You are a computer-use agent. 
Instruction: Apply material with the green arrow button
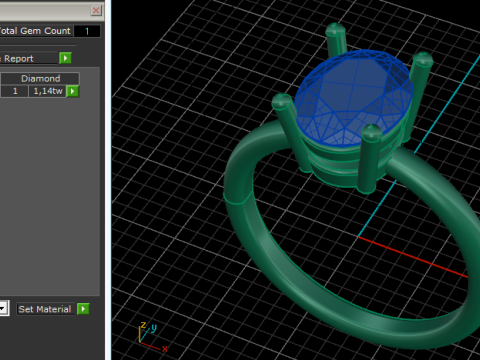83,309
